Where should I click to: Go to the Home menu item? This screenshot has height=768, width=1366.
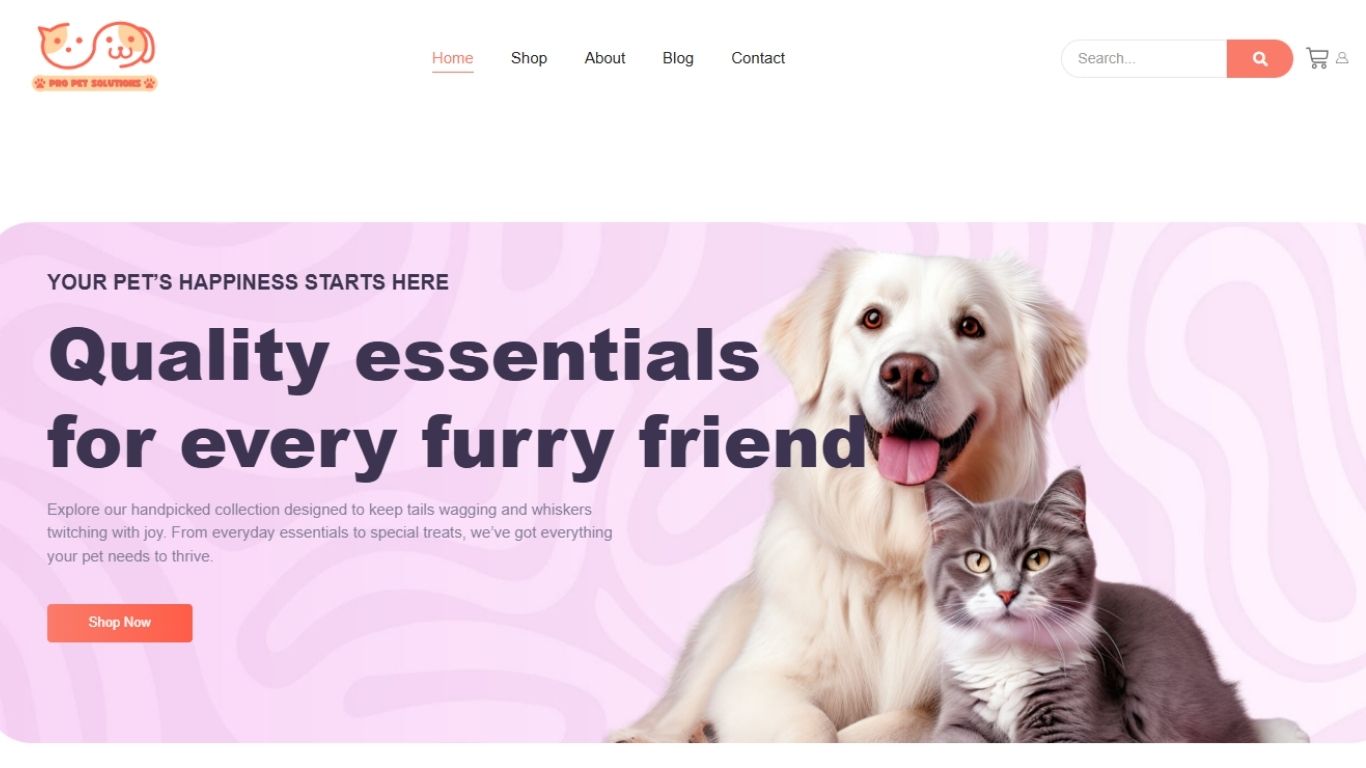(x=452, y=58)
